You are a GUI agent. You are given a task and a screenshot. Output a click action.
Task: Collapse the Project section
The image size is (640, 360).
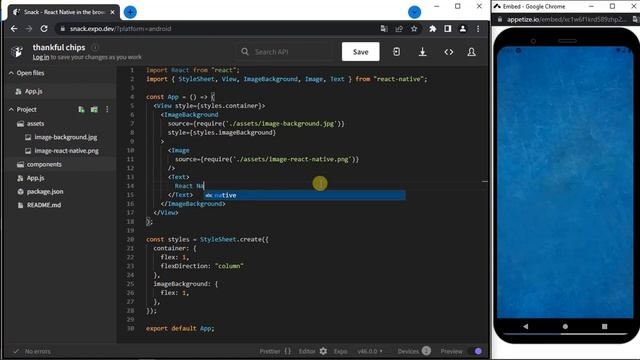tap(23, 109)
